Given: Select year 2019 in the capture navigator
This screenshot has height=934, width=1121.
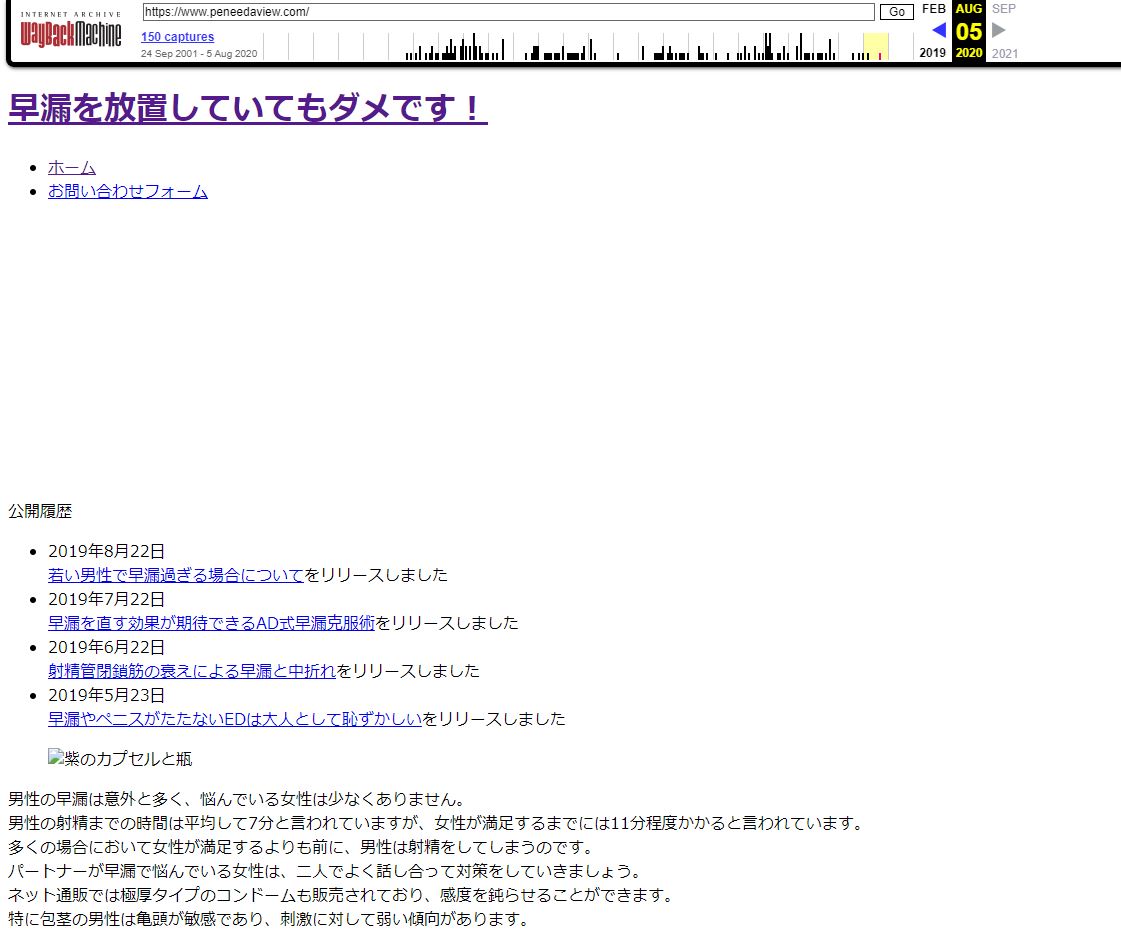Looking at the screenshot, I should point(932,53).
